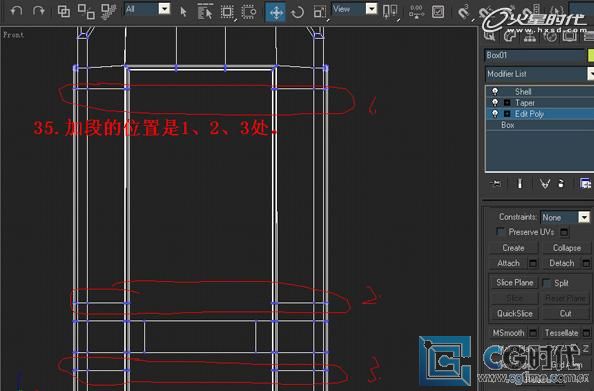The width and height of the screenshot is (594, 391).
Task: Open the Motion command panel tab
Action: pyautogui.click(x=550, y=36)
